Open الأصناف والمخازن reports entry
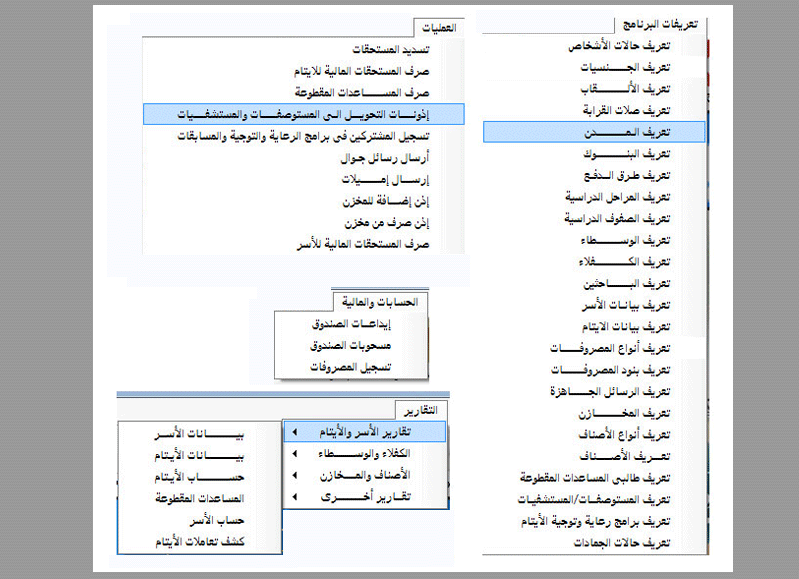Viewport: 799px width, 579px height. coord(365,475)
